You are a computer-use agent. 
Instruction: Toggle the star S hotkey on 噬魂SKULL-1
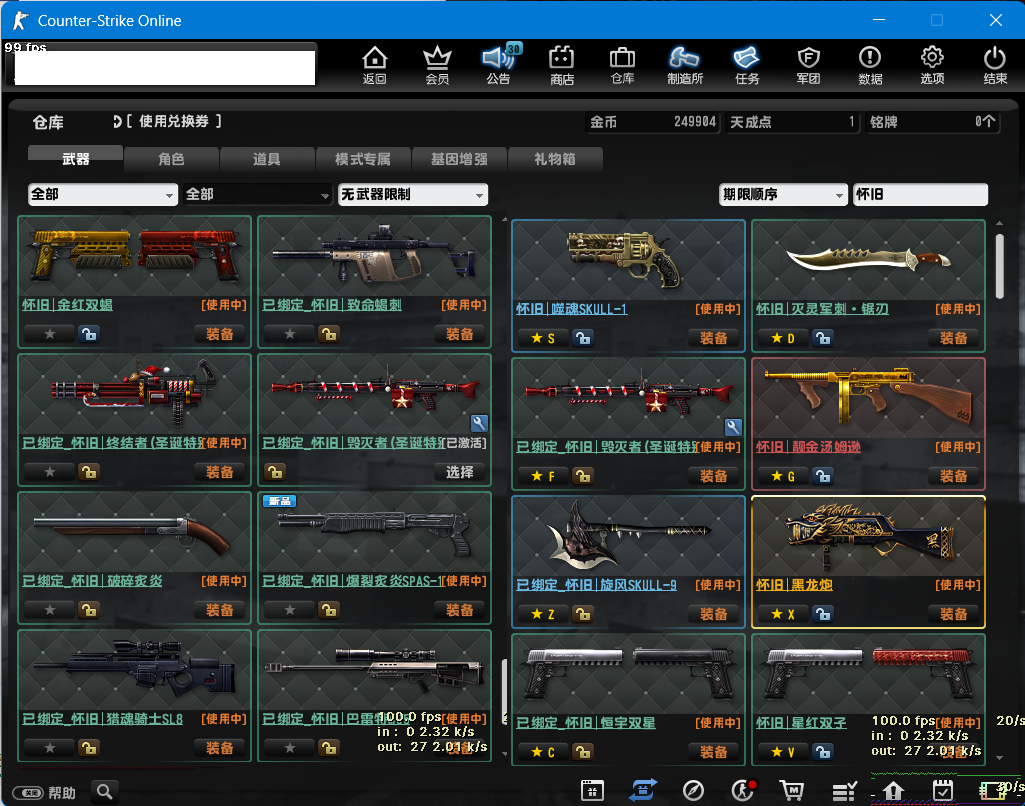point(543,338)
